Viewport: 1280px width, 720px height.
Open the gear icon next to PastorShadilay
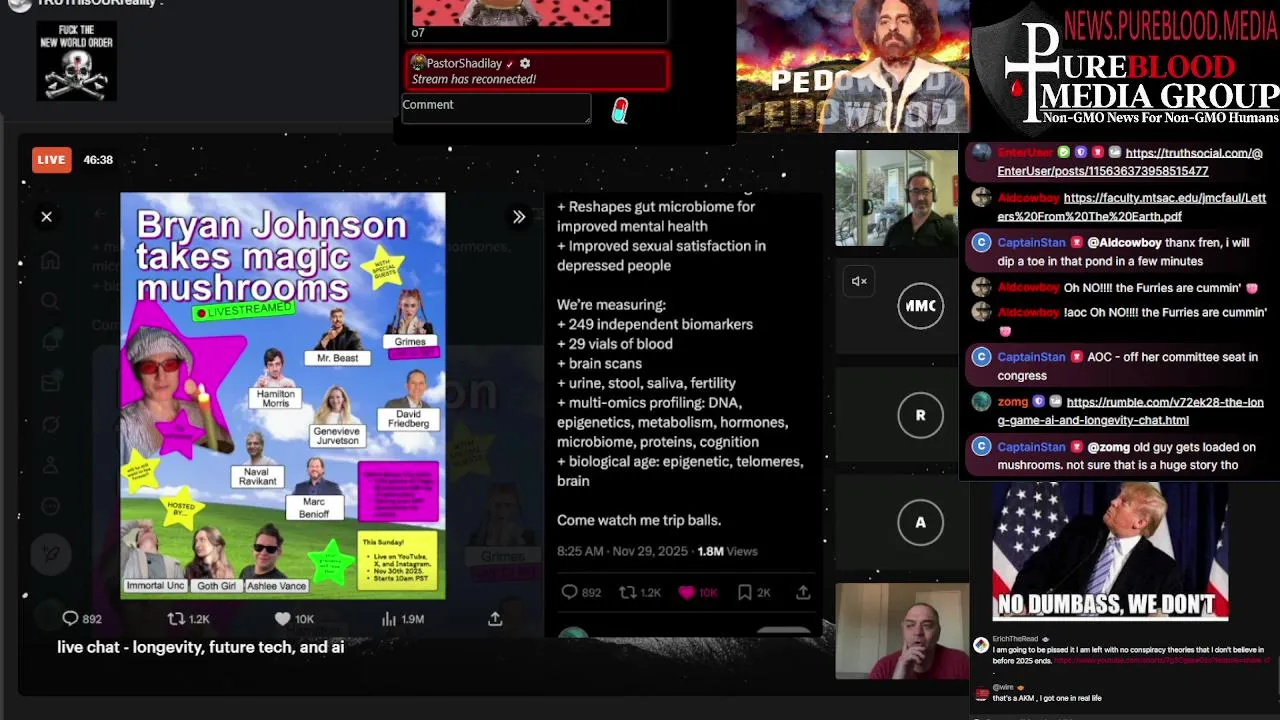point(525,63)
